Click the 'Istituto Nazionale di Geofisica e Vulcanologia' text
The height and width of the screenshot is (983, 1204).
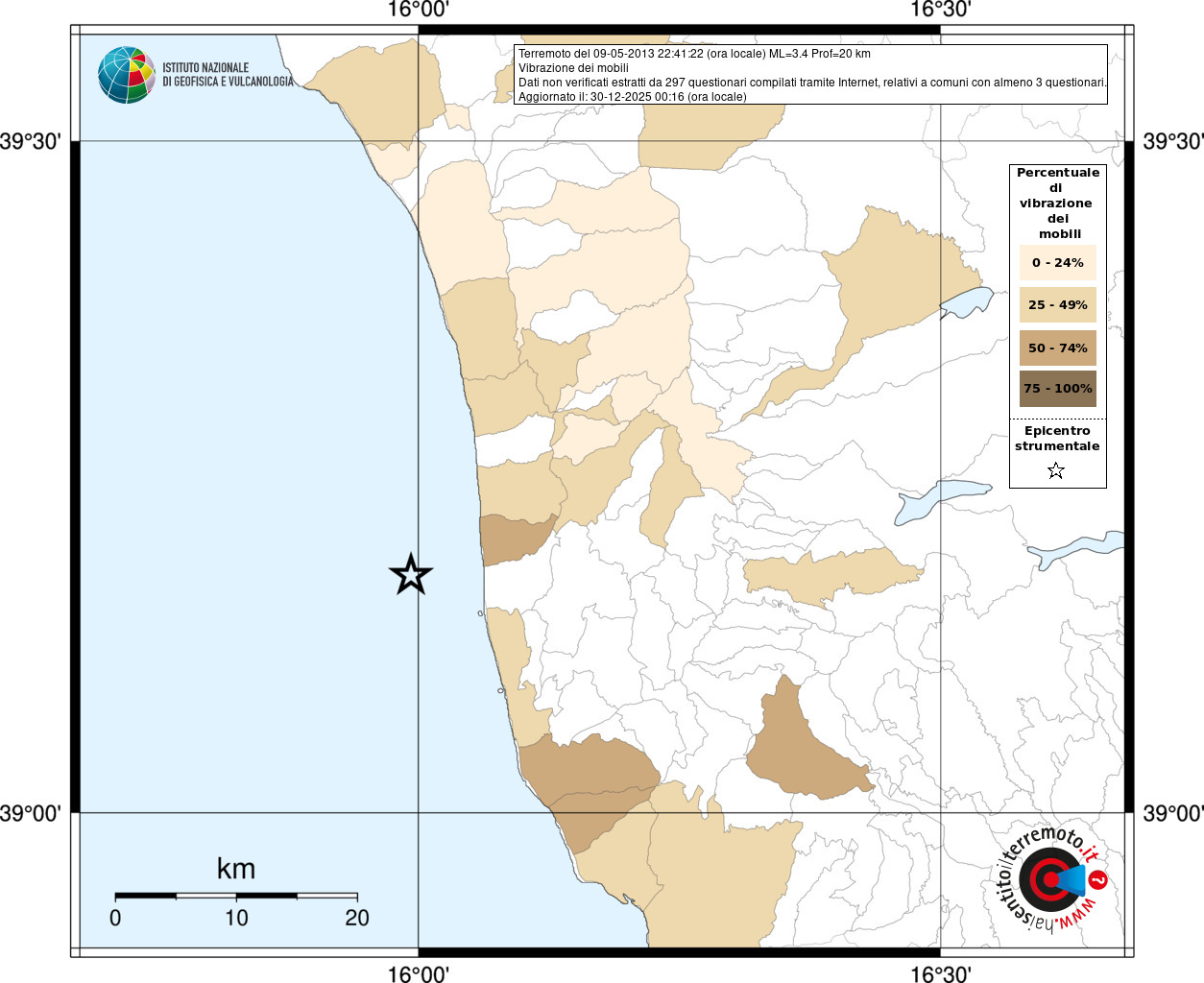pos(228,75)
